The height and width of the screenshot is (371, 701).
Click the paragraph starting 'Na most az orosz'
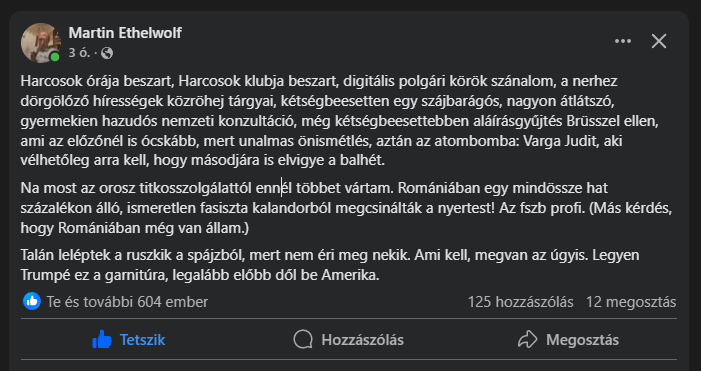[346, 208]
